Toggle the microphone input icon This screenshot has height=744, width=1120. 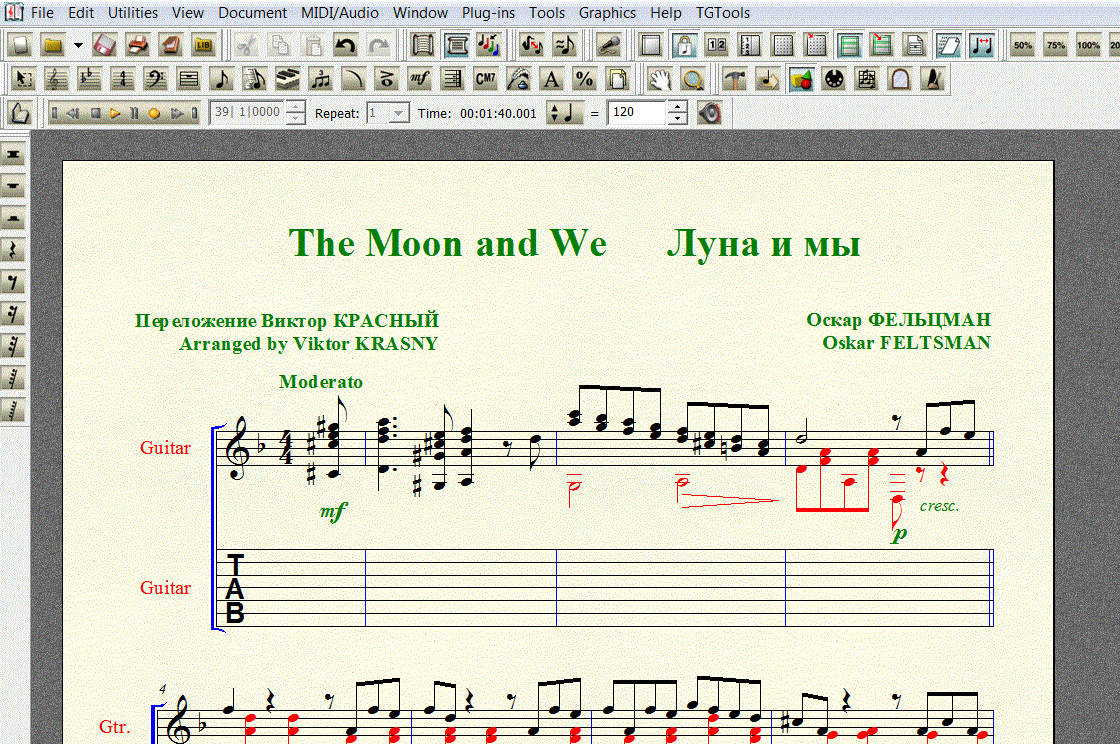pyautogui.click(x=608, y=45)
